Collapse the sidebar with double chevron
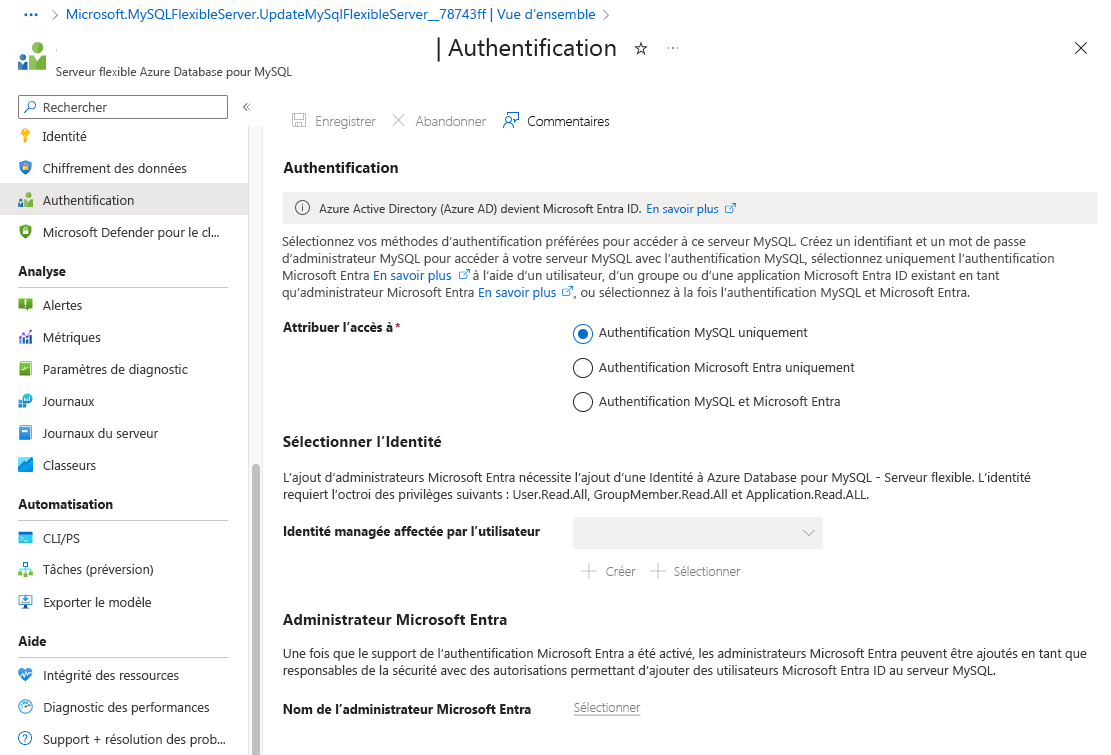This screenshot has width=1111, height=755. (247, 107)
